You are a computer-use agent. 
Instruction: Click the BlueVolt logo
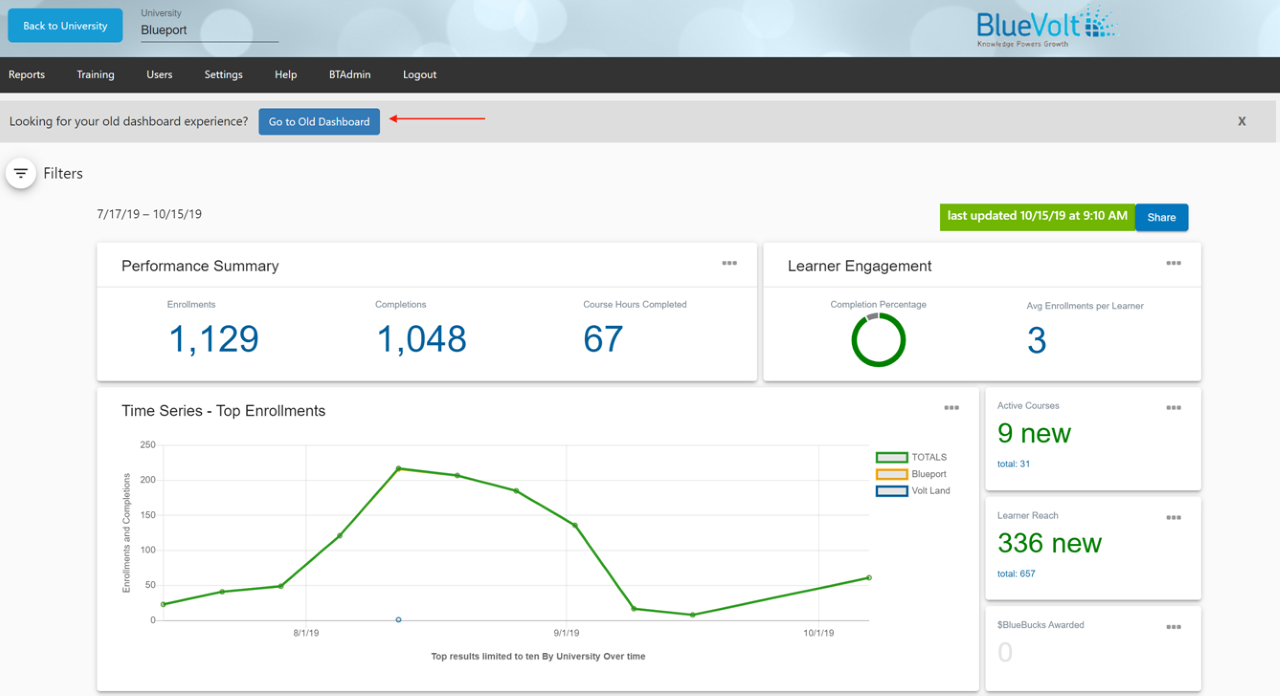point(1046,27)
